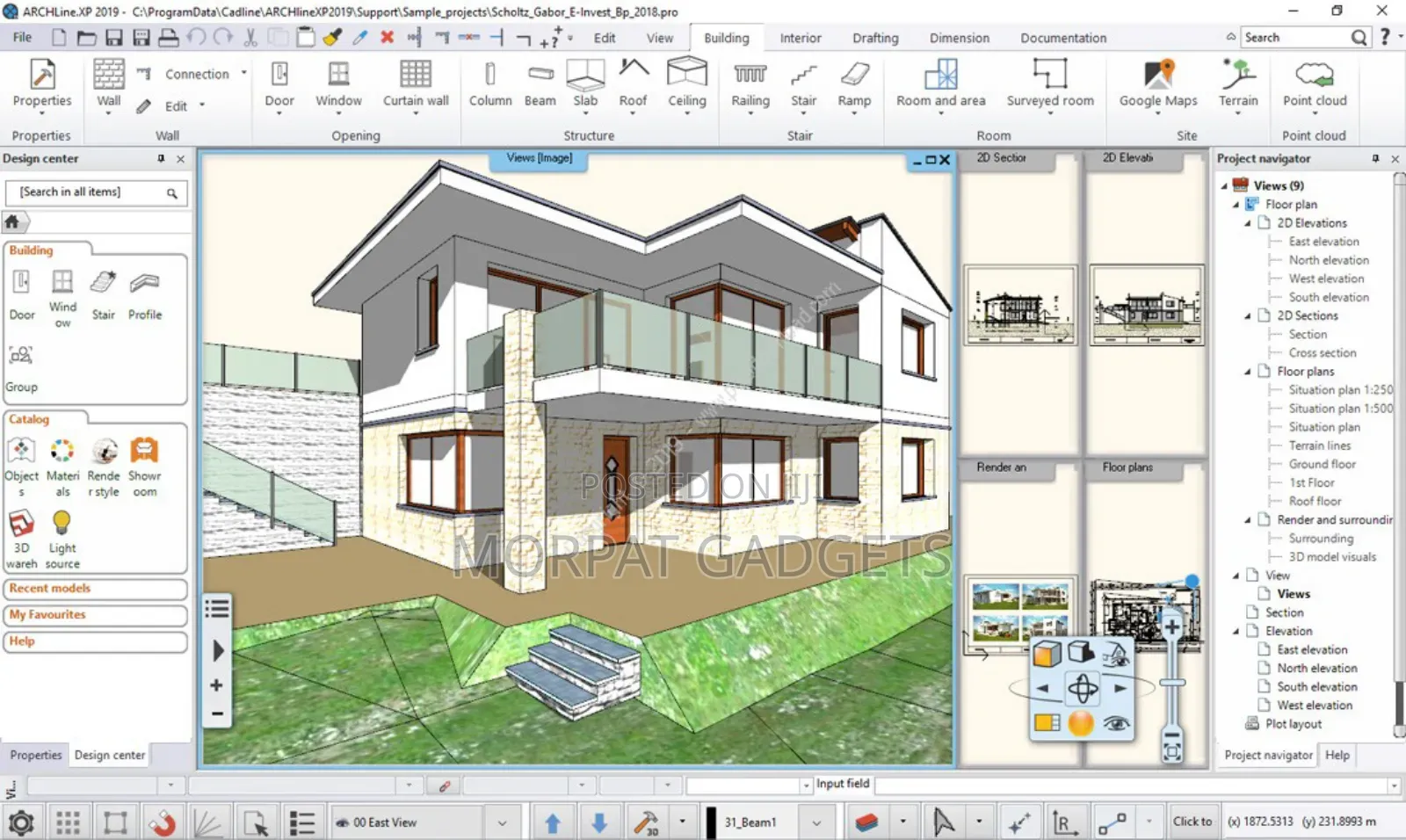The height and width of the screenshot is (840, 1406).
Task: Switch to the Properties bottom tab
Action: pyautogui.click(x=36, y=755)
